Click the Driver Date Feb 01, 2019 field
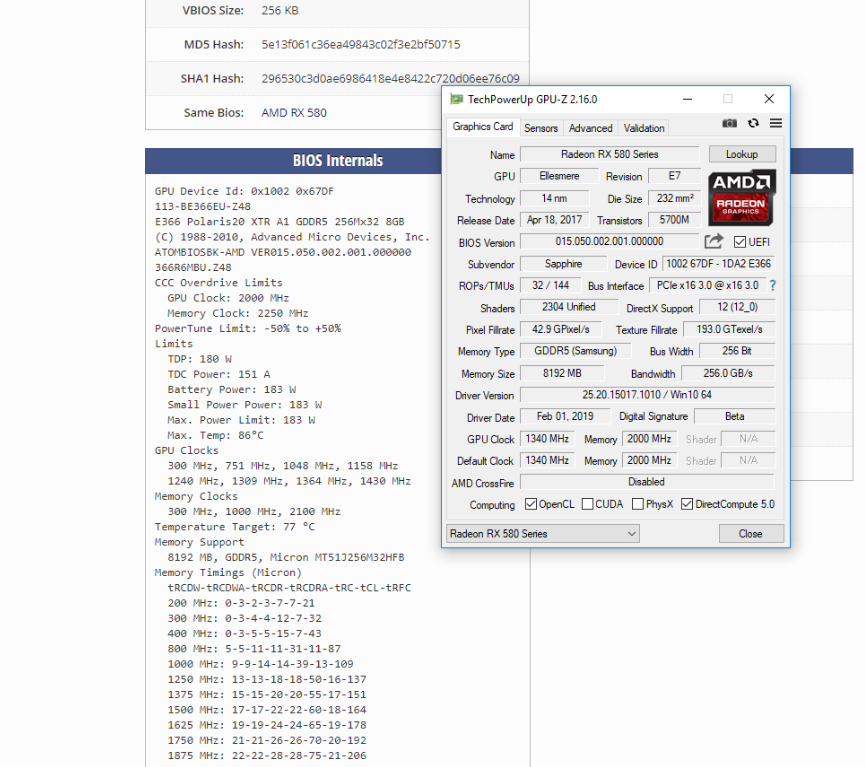This screenshot has width=866, height=767. click(x=565, y=416)
